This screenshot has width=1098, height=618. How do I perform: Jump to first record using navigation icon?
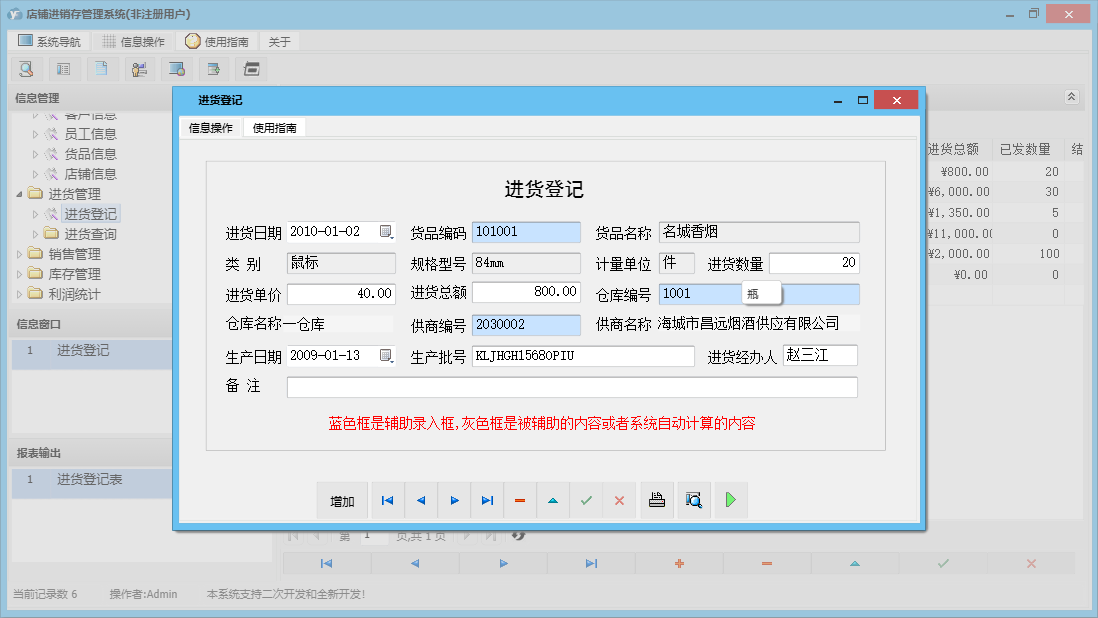387,500
